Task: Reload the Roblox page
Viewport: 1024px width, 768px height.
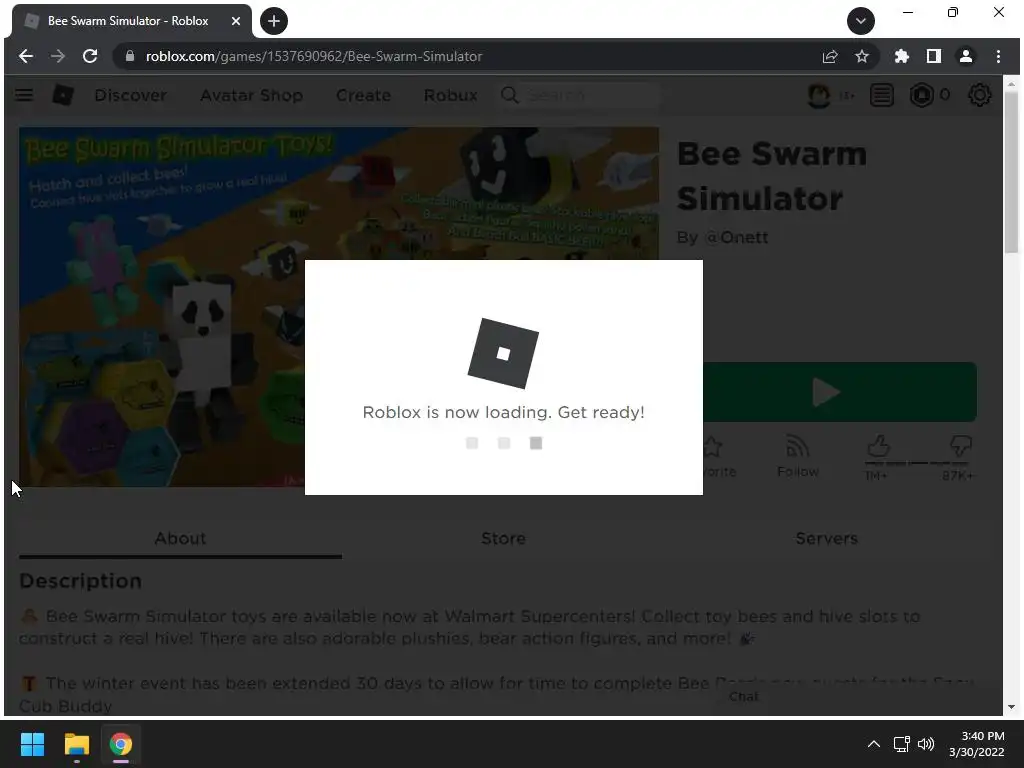Action: click(x=90, y=56)
